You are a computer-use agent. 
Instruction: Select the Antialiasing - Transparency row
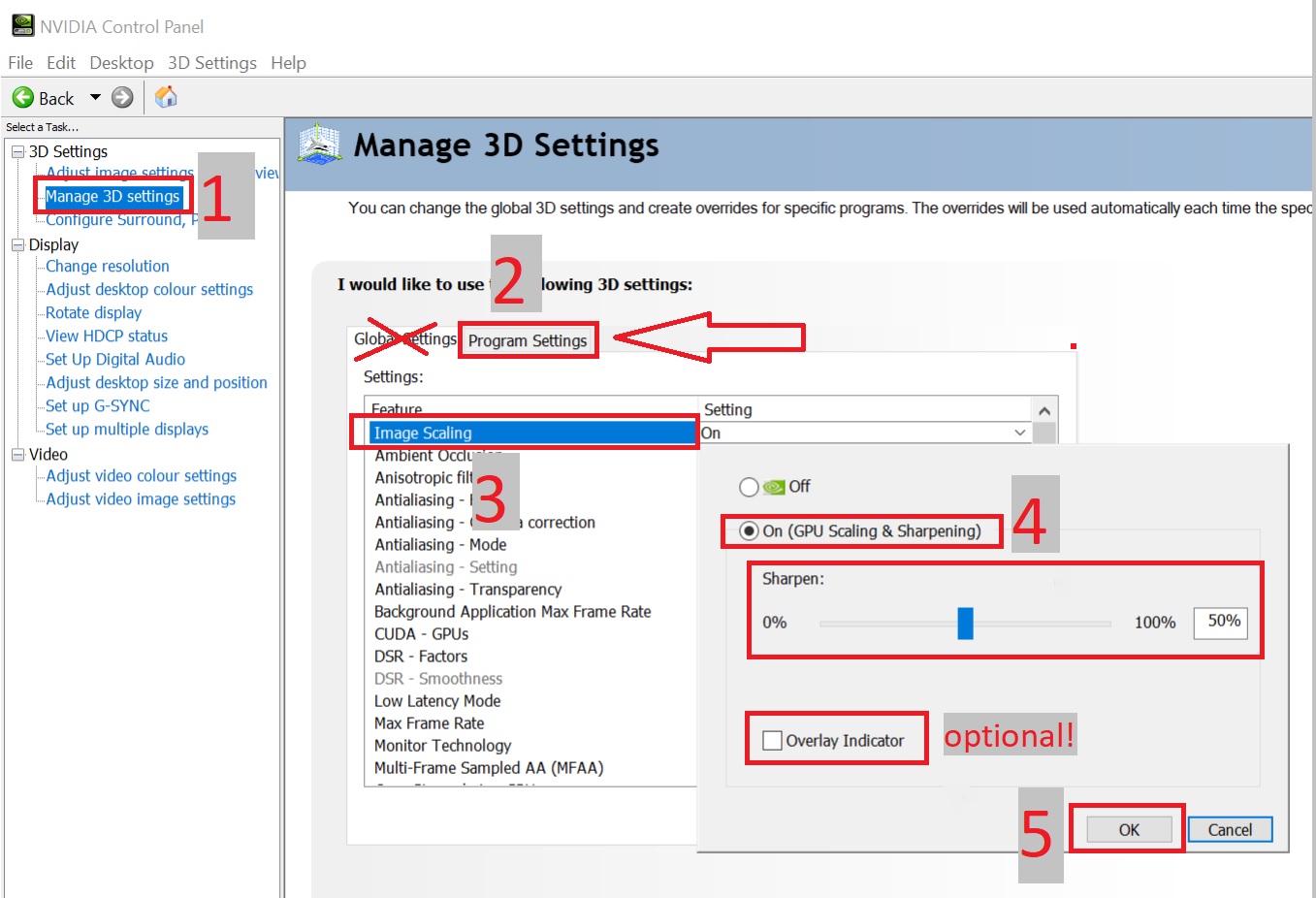[x=468, y=590]
